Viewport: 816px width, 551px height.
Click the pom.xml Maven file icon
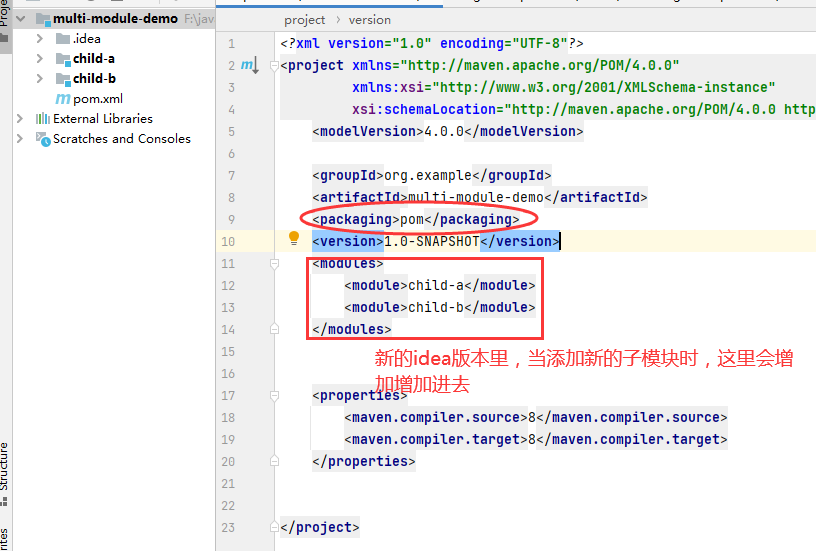pyautogui.click(x=63, y=98)
